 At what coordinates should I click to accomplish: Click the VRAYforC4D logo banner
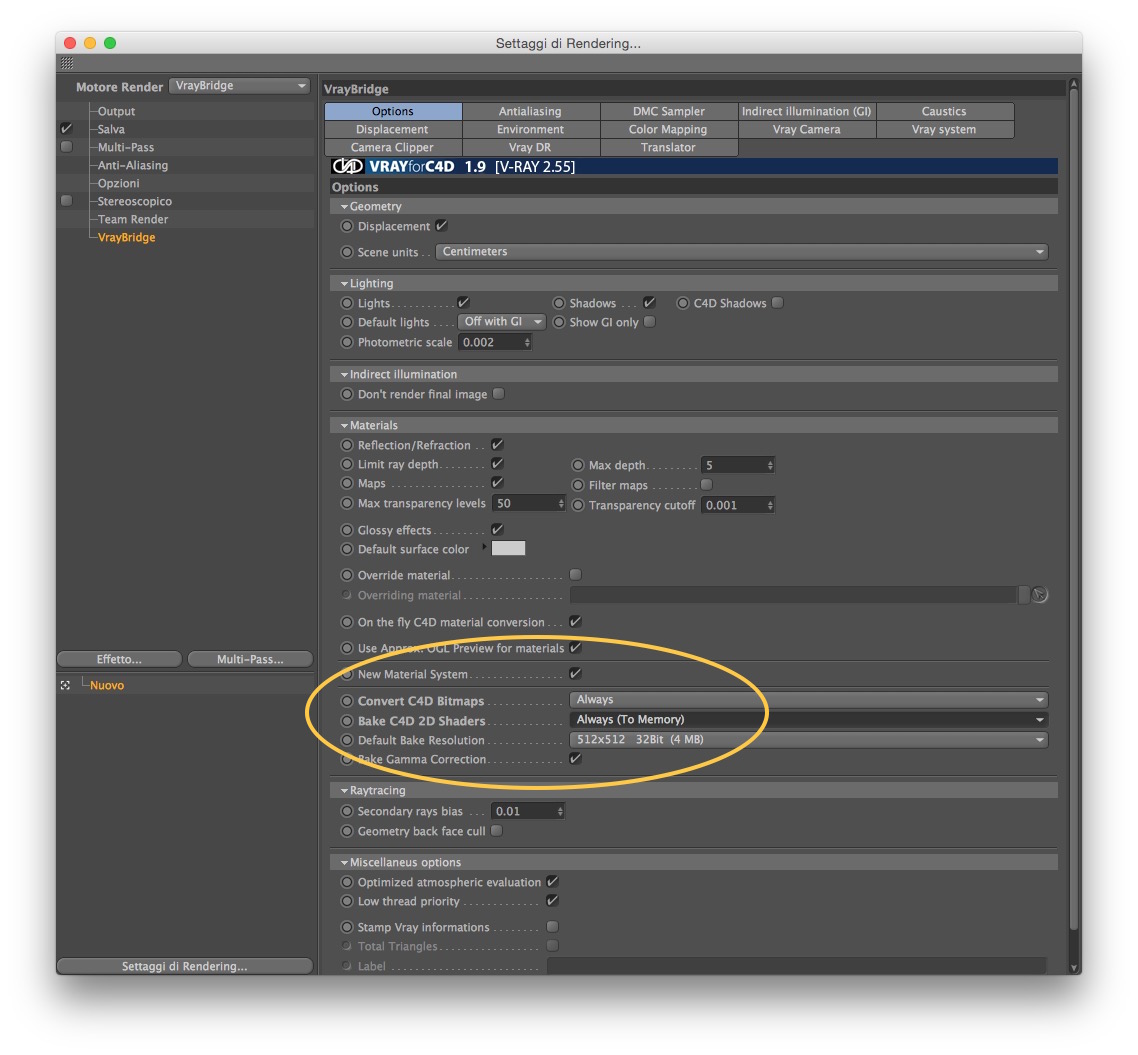click(x=693, y=166)
